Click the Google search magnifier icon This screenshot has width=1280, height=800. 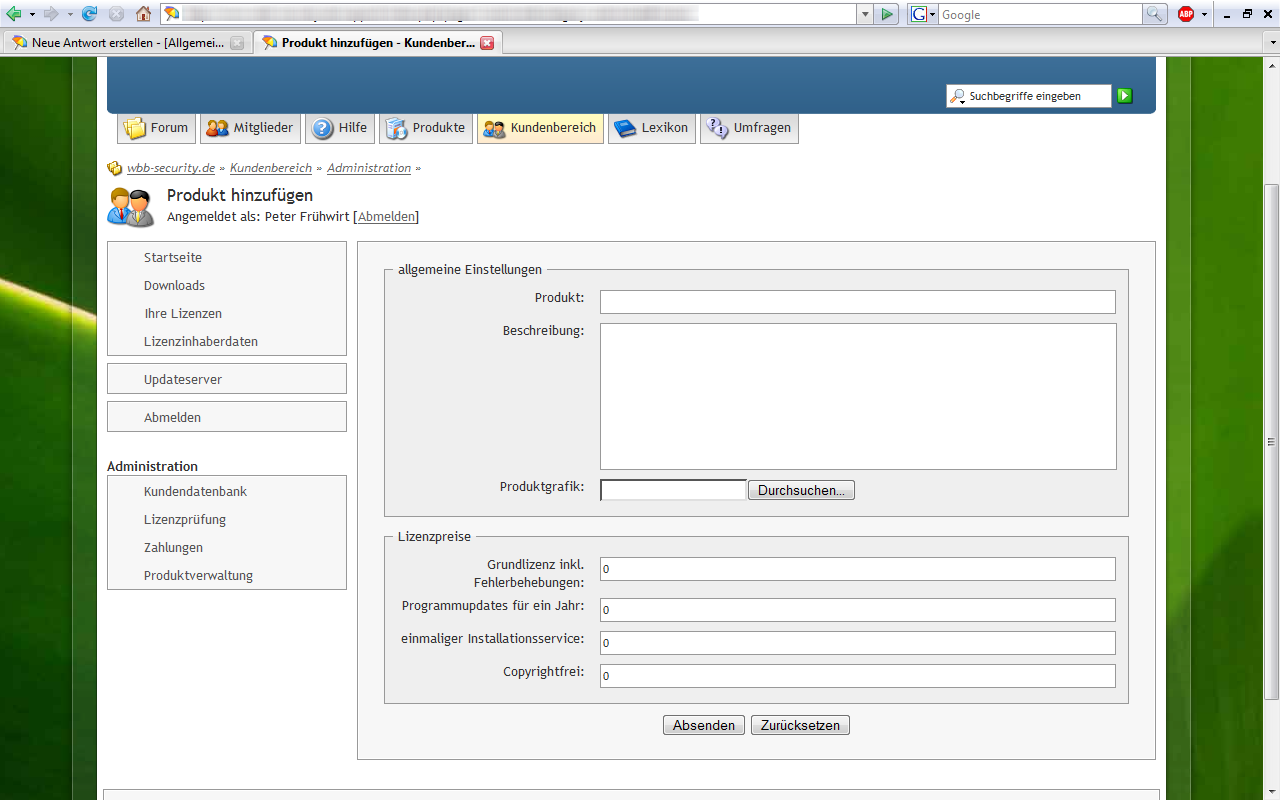(1155, 14)
